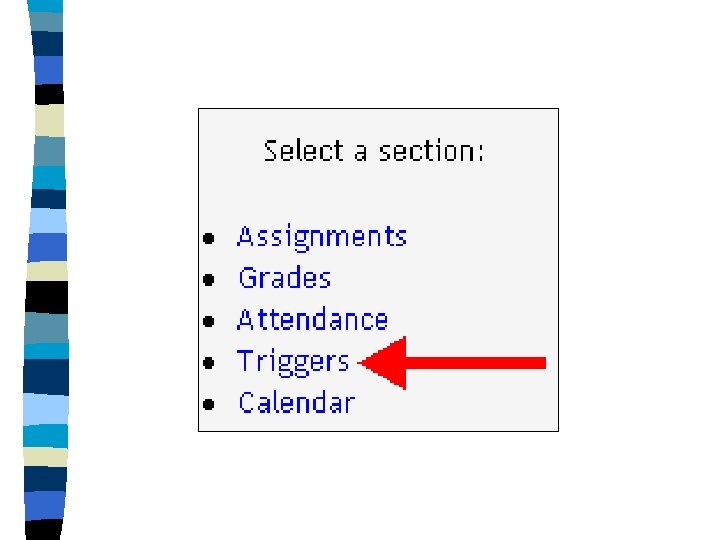Open the Assignments section link
Viewport: 720px width, 540px height.
pyautogui.click(x=322, y=237)
